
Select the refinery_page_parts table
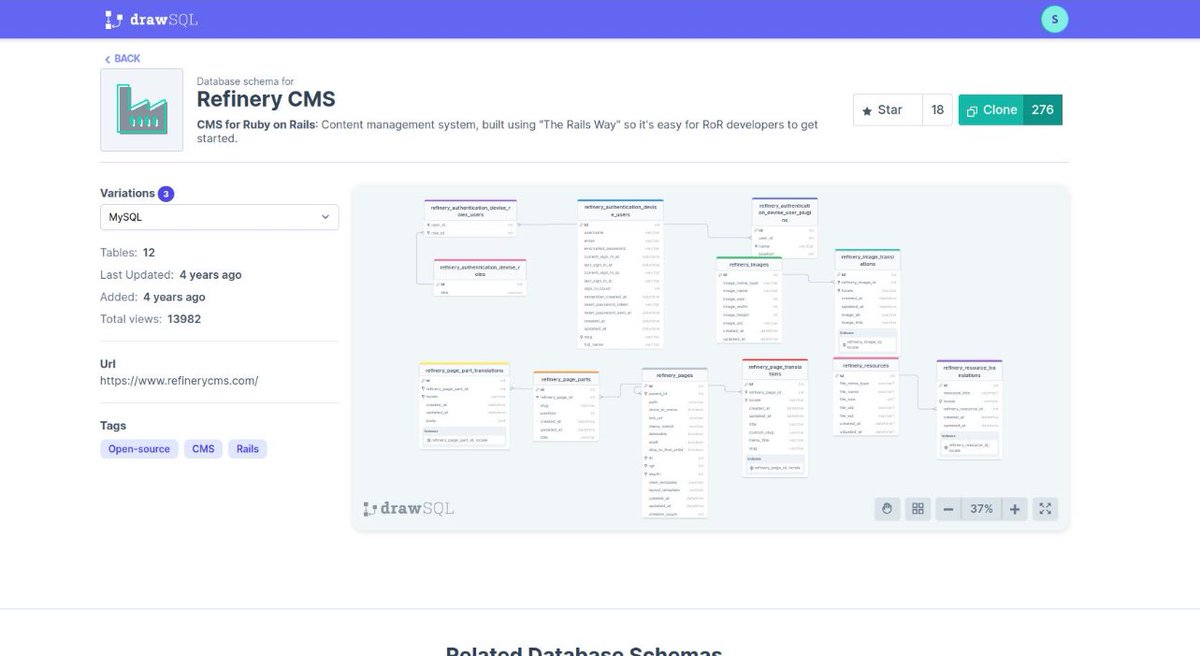coord(566,406)
